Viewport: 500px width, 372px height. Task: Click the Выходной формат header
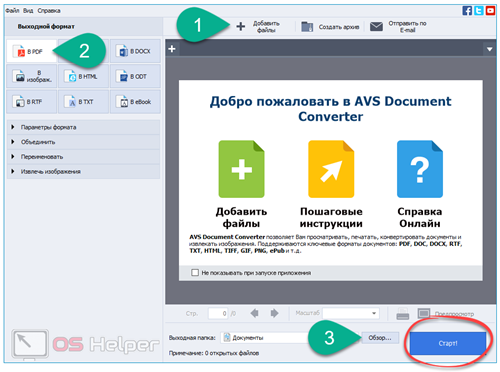coord(46,26)
